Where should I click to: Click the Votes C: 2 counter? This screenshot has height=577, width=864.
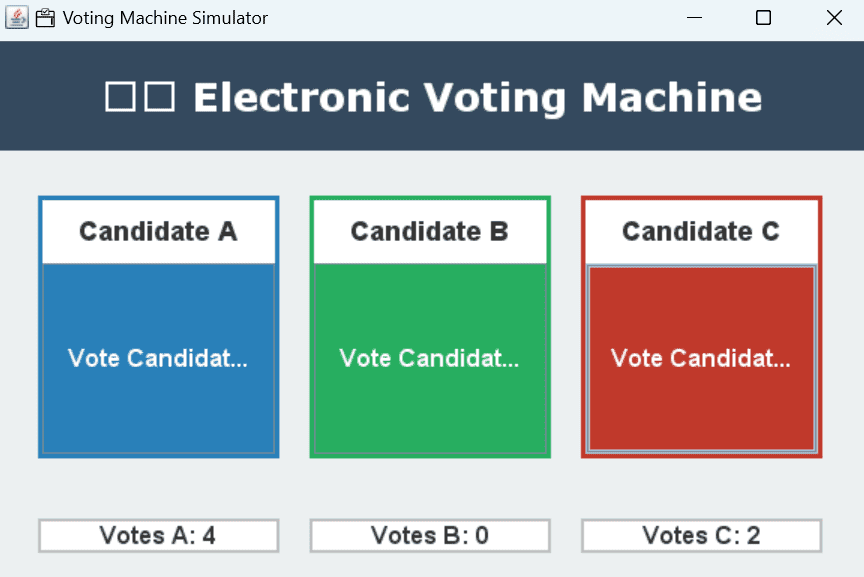701,535
